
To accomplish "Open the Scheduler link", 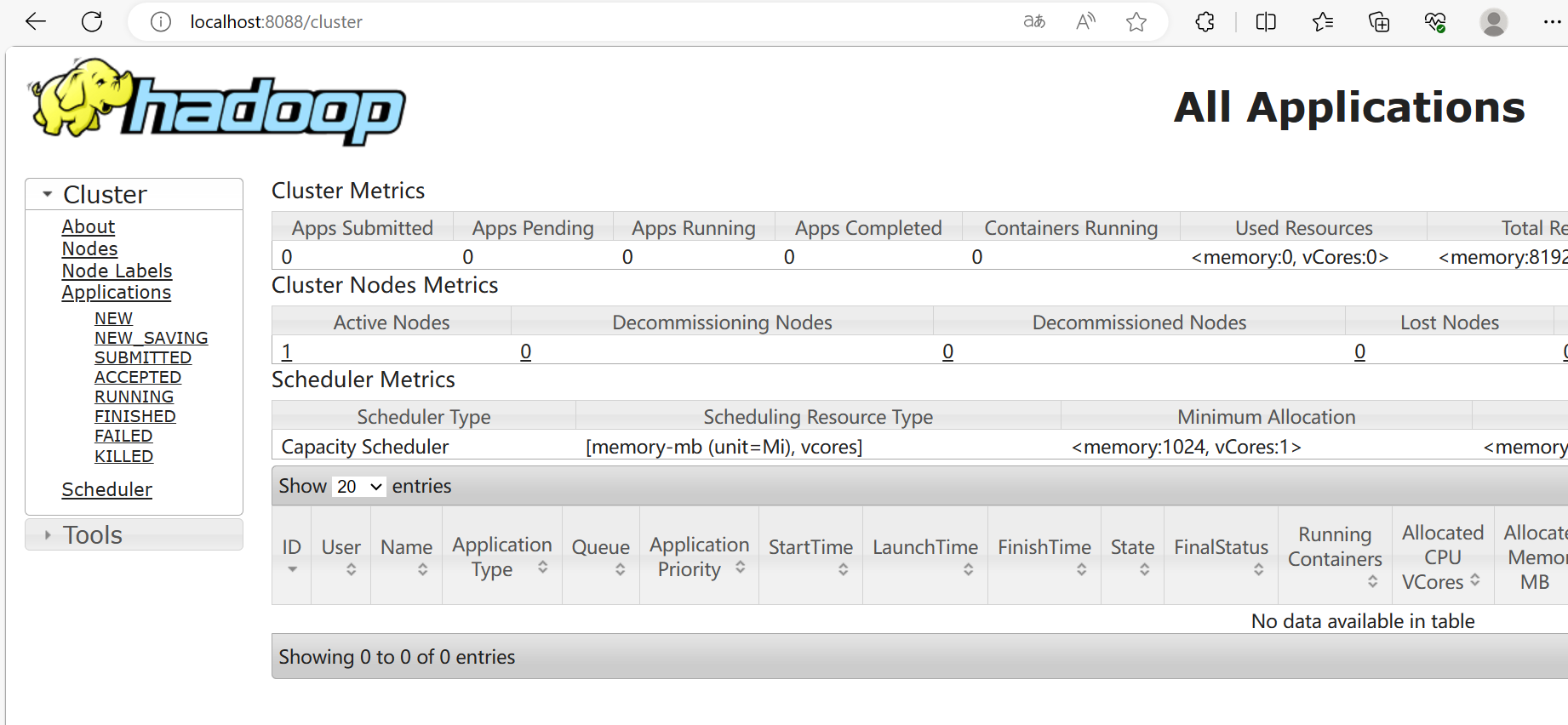I will 106,489.
